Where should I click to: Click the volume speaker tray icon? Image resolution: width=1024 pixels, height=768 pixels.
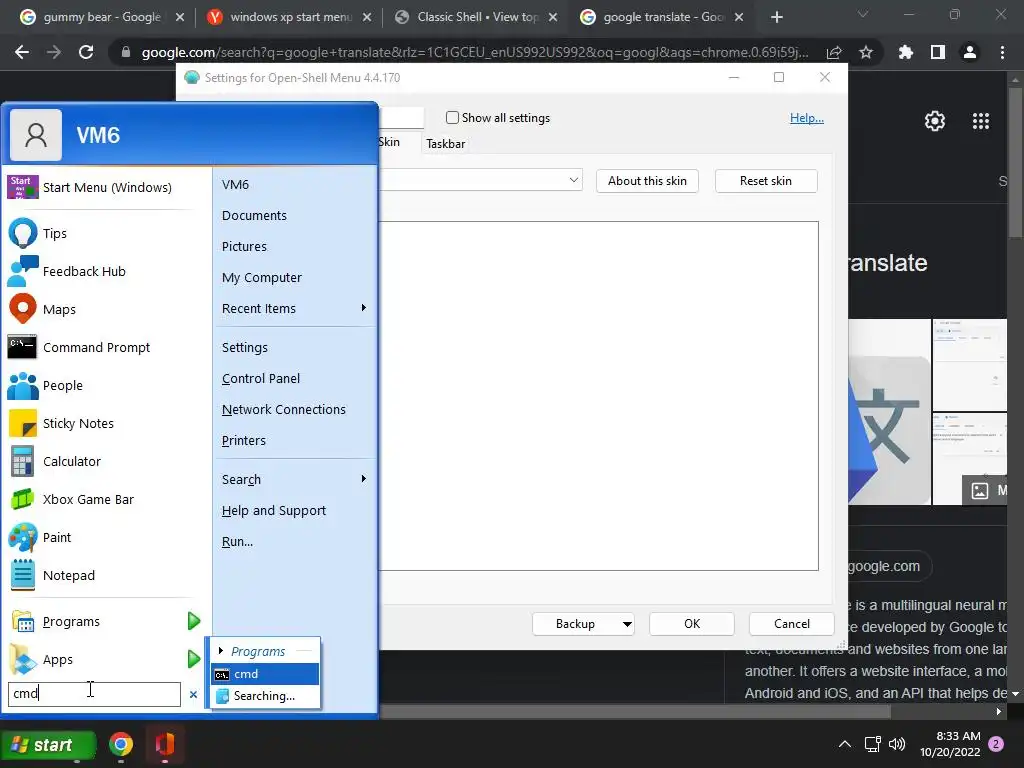pyautogui.click(x=897, y=744)
